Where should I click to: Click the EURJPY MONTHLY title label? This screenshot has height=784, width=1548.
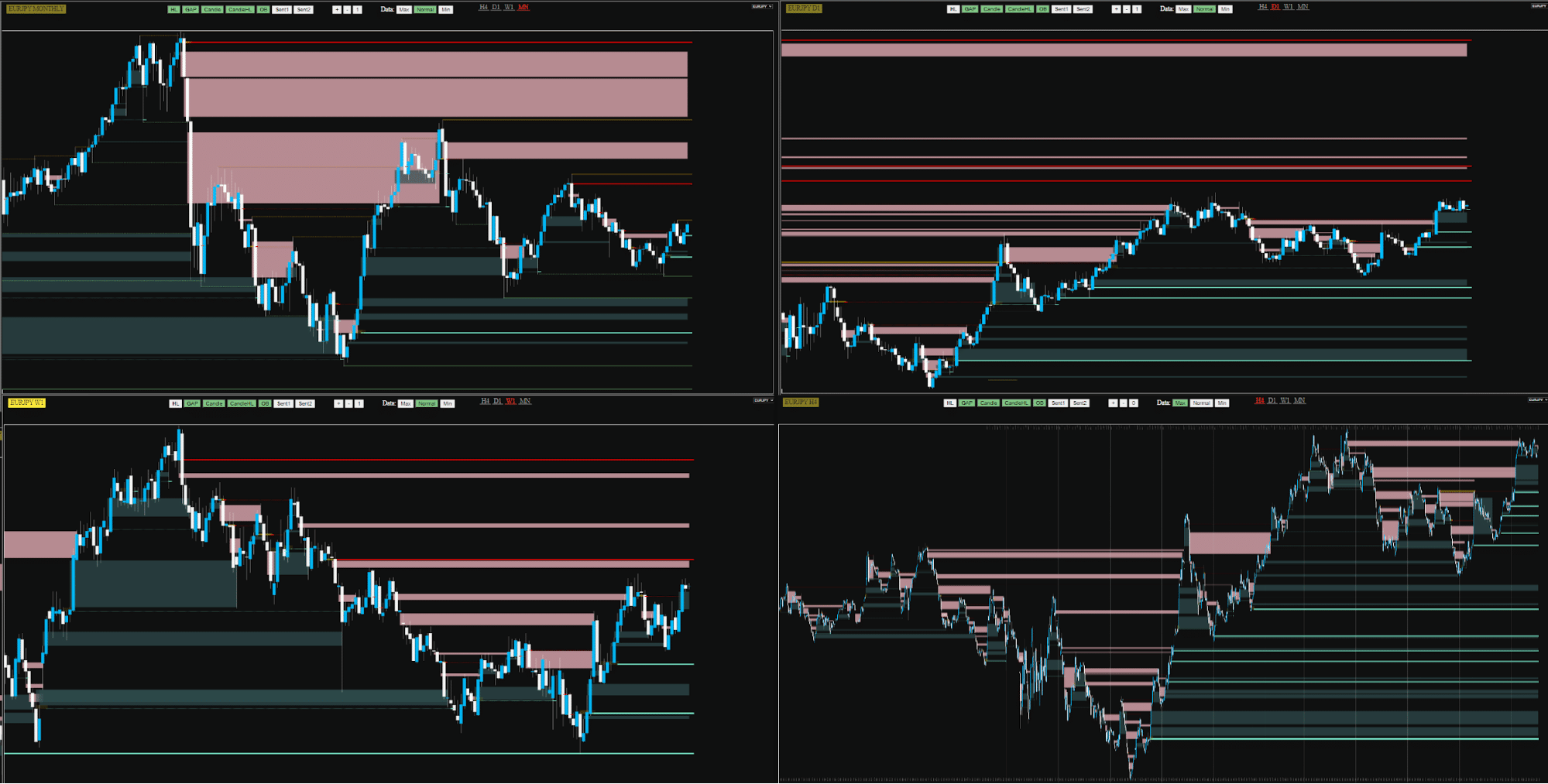click(36, 9)
